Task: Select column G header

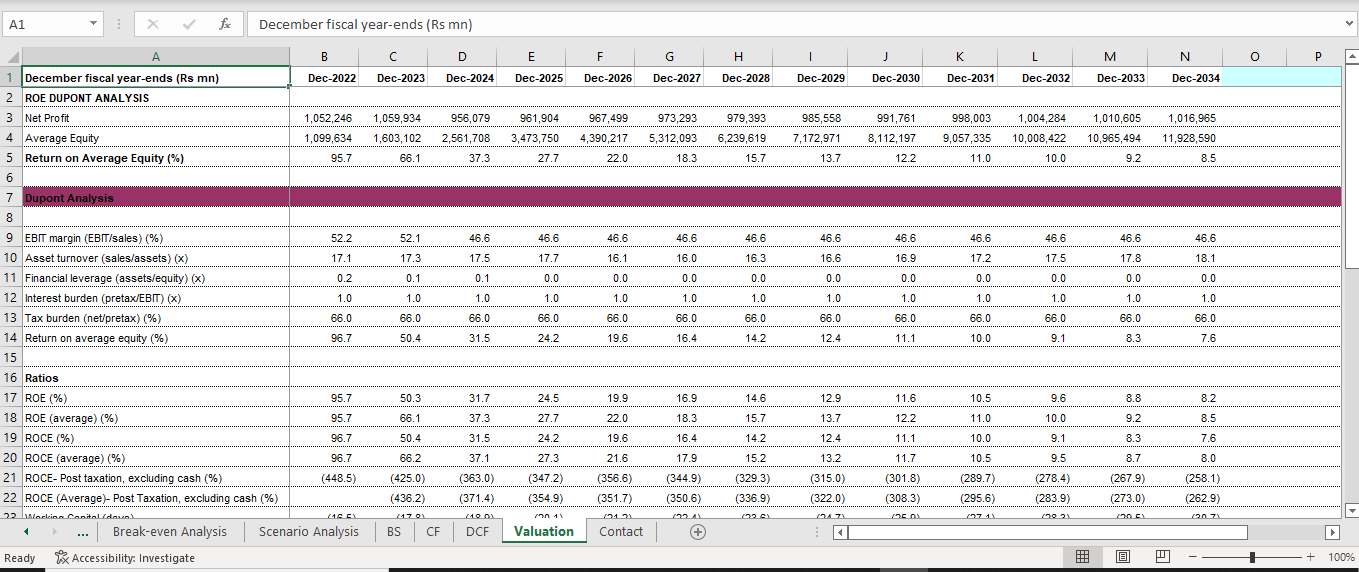Action: (x=669, y=57)
